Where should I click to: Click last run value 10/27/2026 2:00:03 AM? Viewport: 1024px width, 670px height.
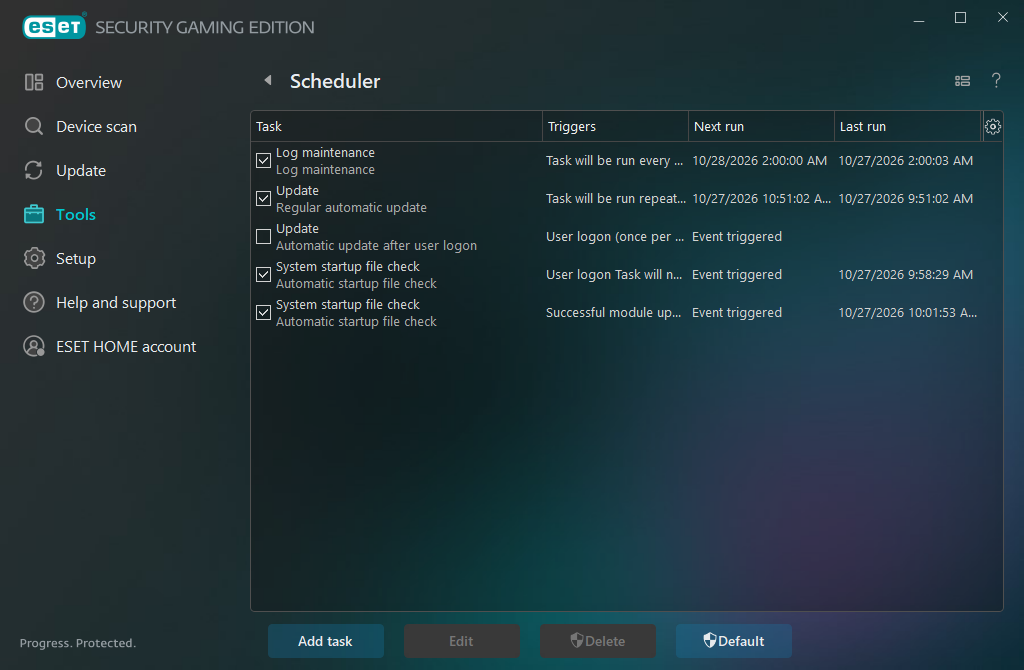click(906, 161)
